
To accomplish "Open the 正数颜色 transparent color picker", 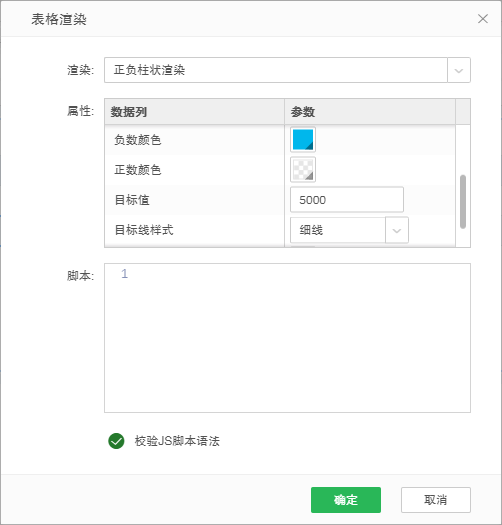I will click(303, 170).
